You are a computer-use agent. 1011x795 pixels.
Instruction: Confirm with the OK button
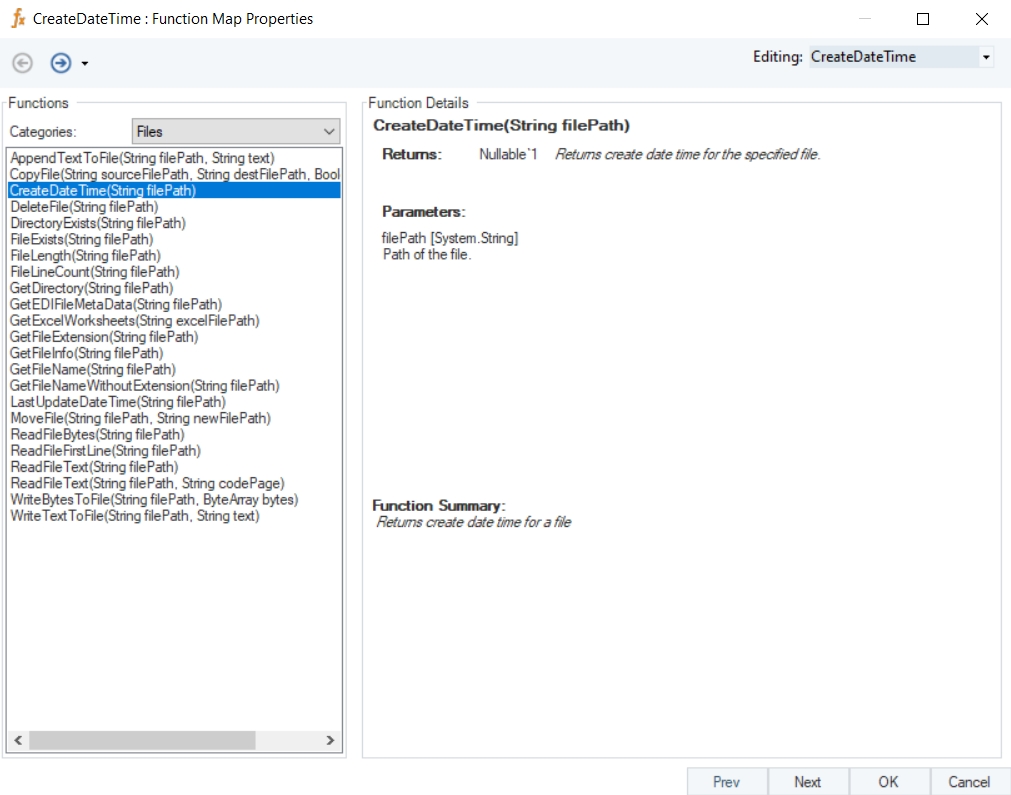[888, 782]
